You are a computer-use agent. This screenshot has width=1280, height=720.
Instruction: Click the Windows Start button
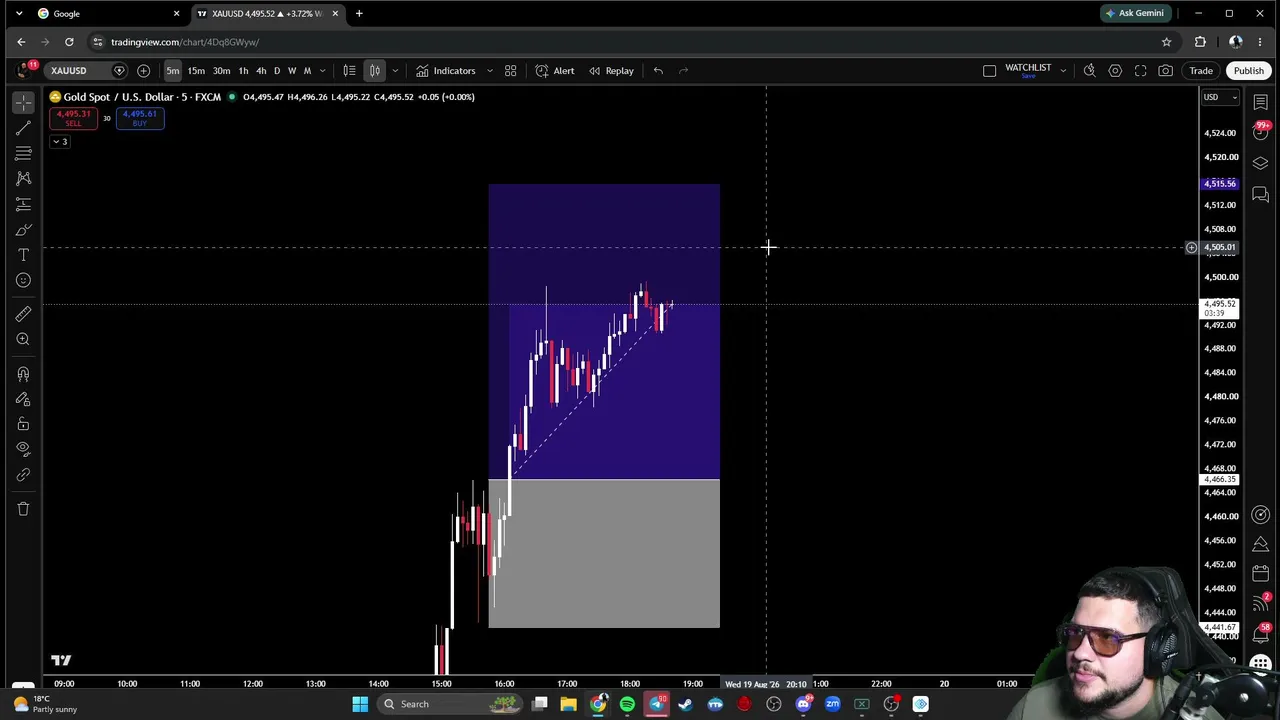pos(360,704)
